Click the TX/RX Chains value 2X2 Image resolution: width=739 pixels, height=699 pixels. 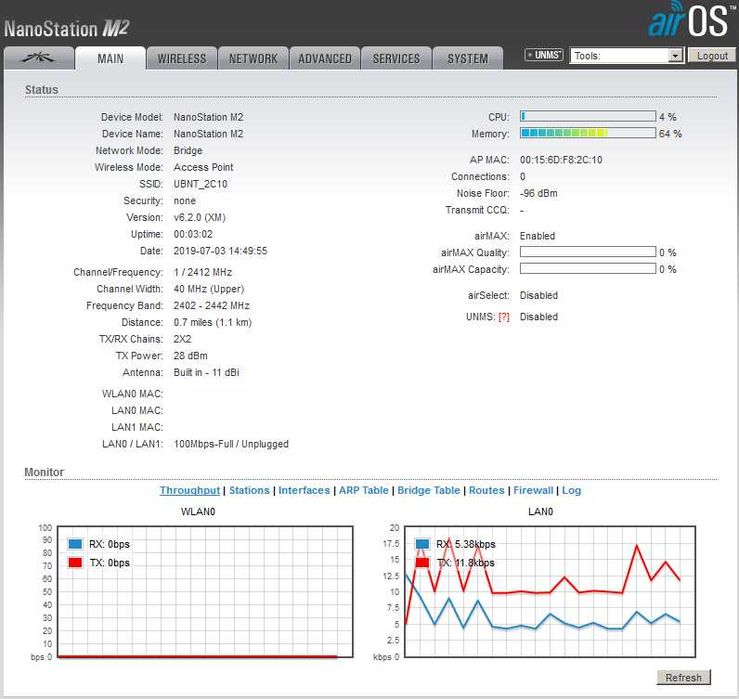[x=182, y=339]
